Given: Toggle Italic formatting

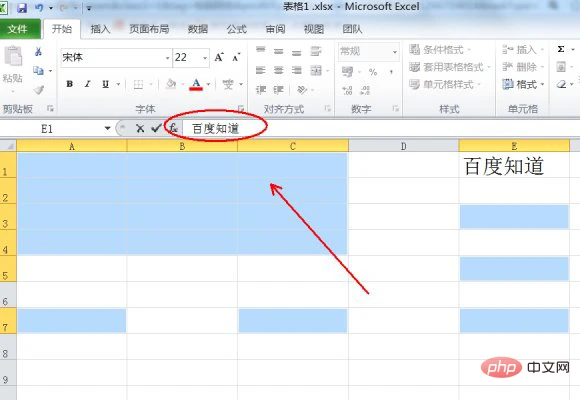Looking at the screenshot, I should [87, 84].
